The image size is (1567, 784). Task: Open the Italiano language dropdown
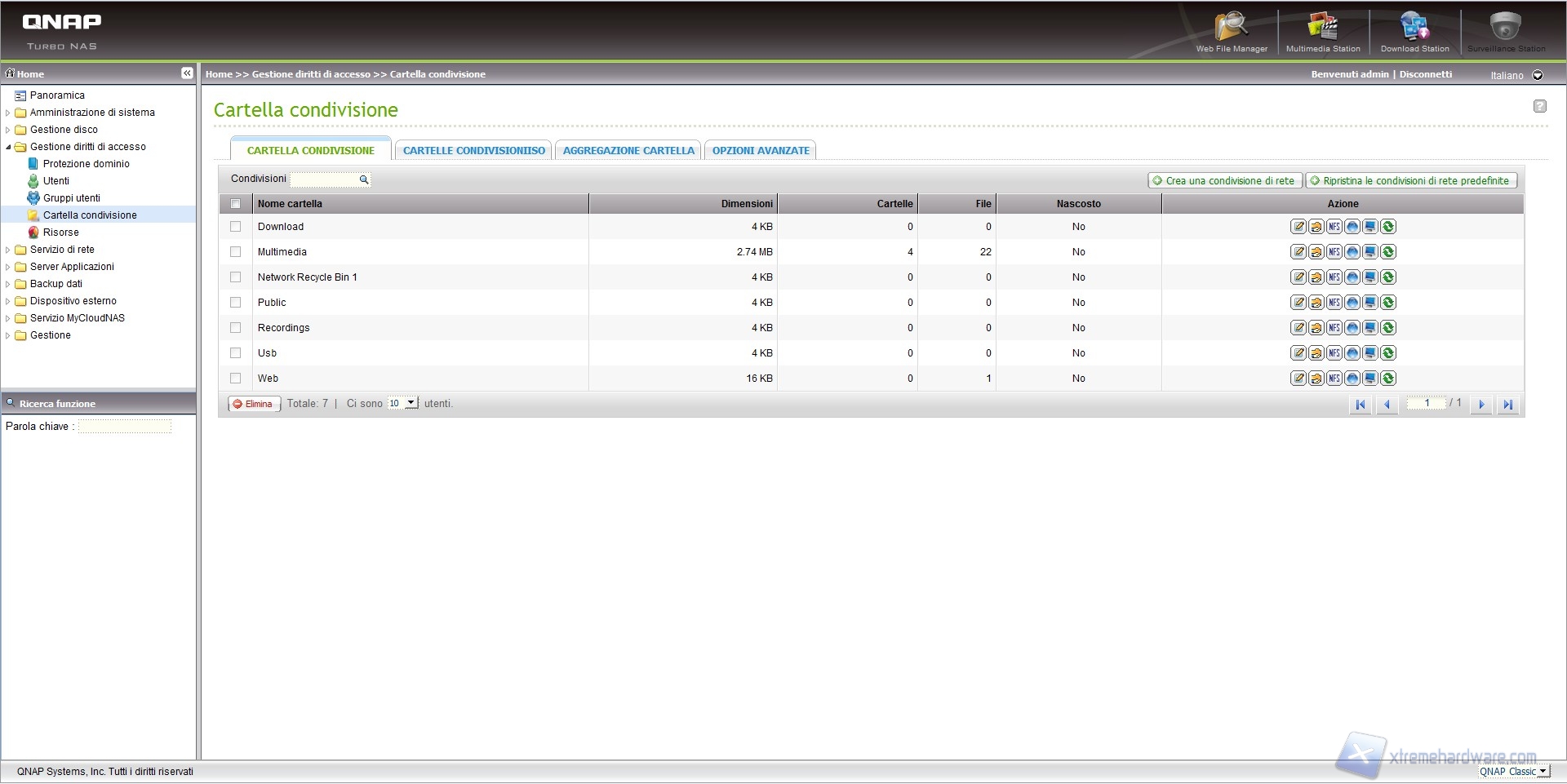[x=1538, y=75]
